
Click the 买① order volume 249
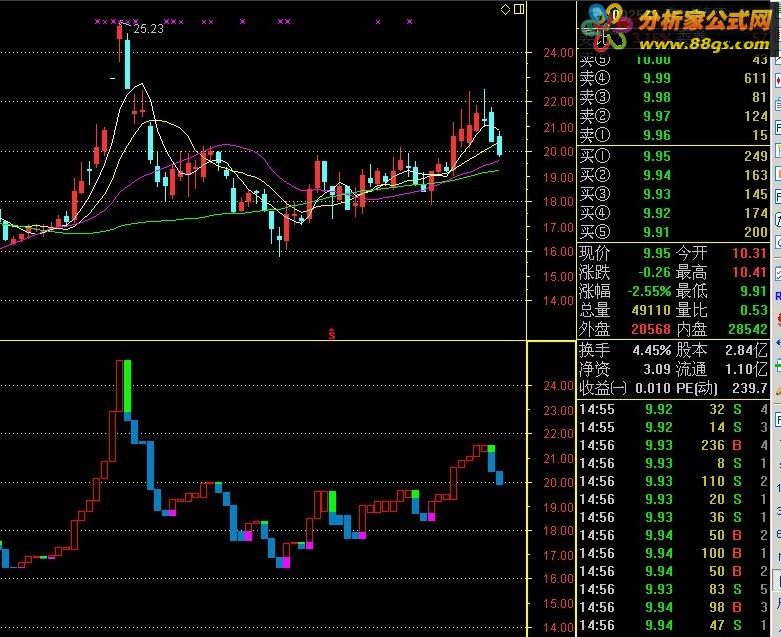755,156
